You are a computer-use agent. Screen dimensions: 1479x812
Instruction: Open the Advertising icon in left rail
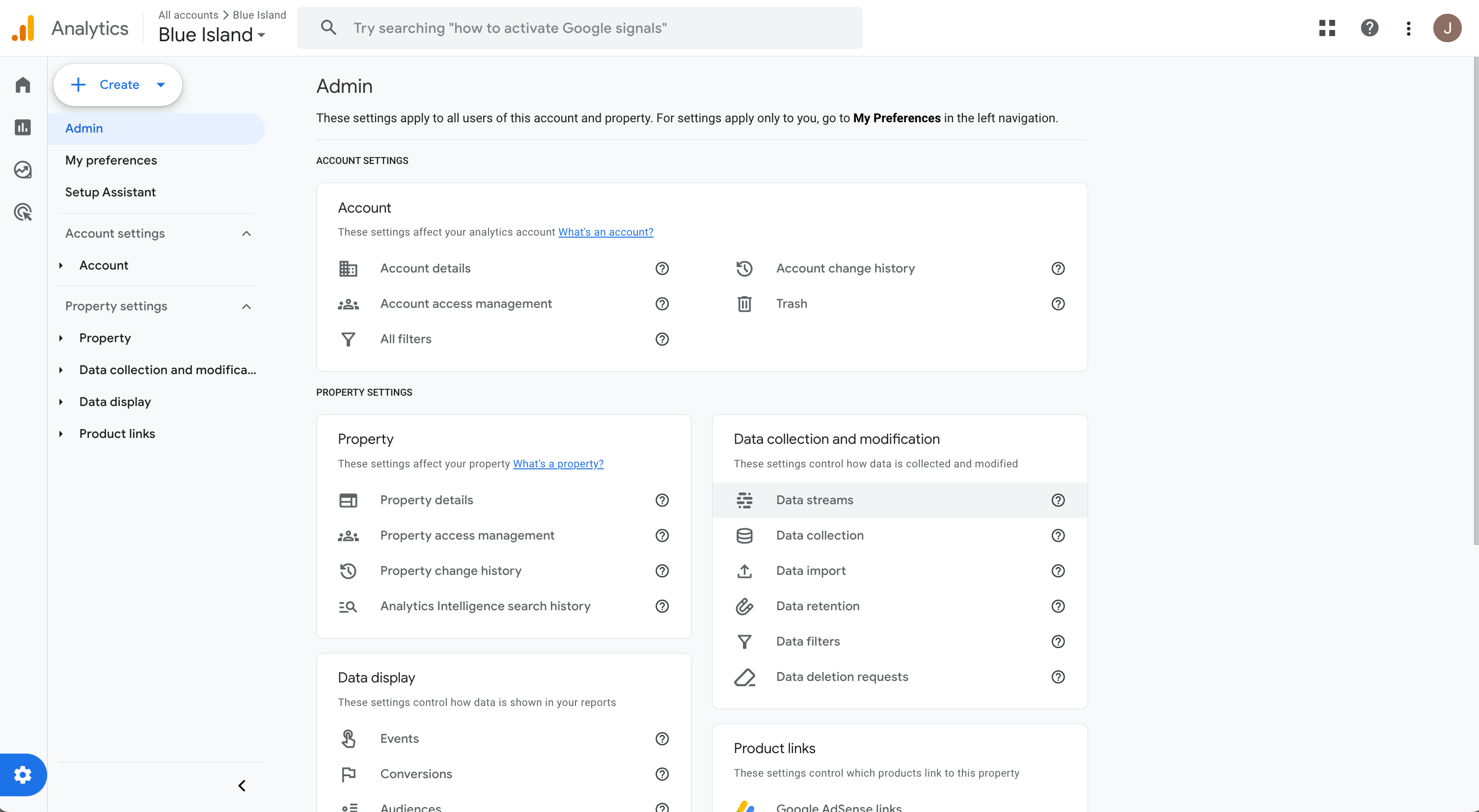click(x=23, y=212)
